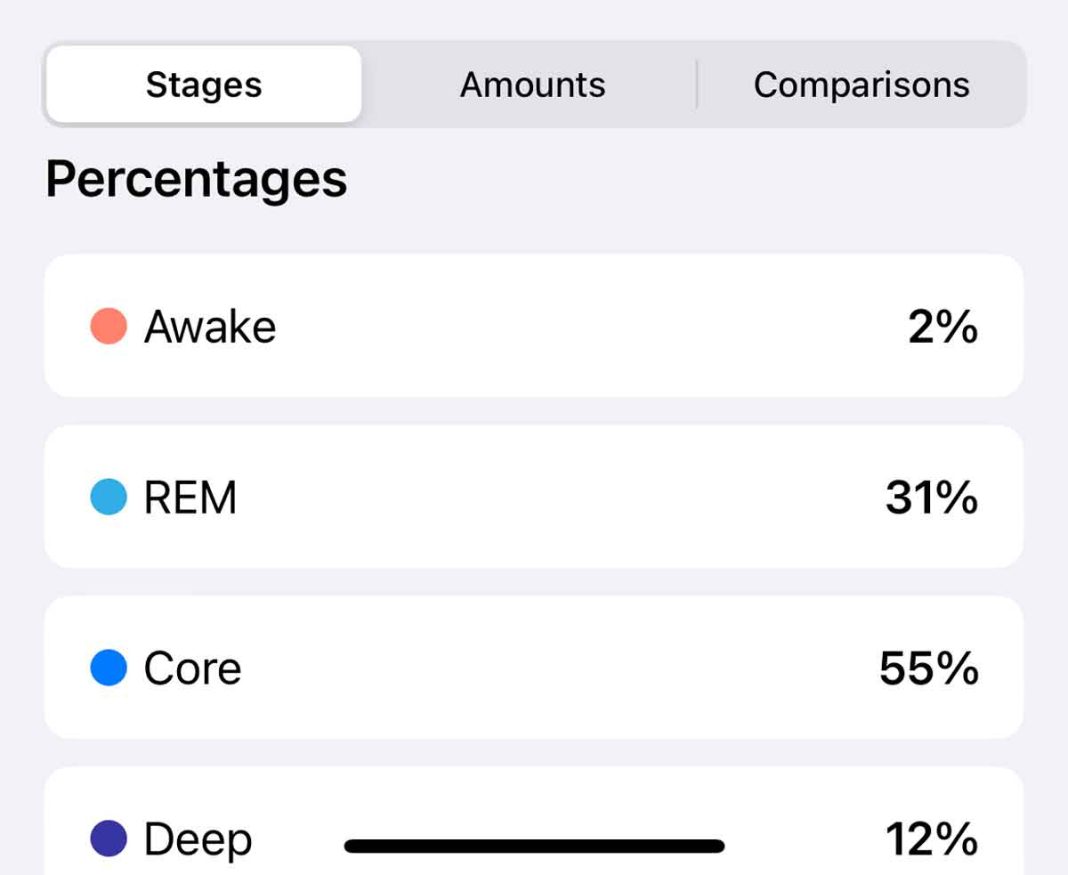1068x875 pixels.
Task: Click the dark purple Deep stage dot
Action: (x=108, y=839)
